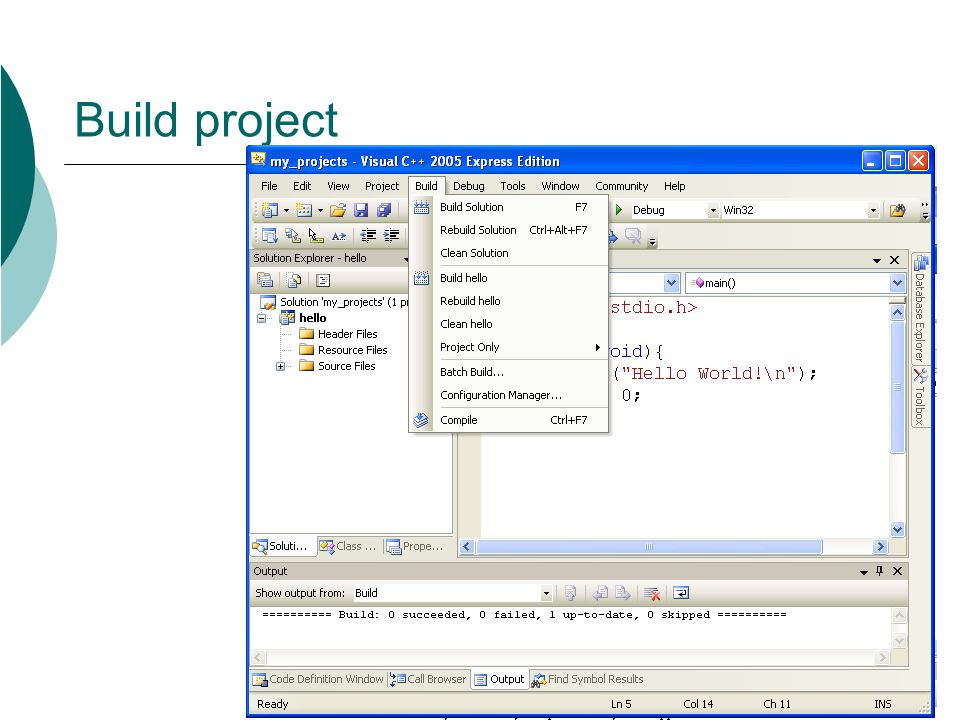Click Find Message in Code icon in Output
The height and width of the screenshot is (720, 960).
click(571, 593)
